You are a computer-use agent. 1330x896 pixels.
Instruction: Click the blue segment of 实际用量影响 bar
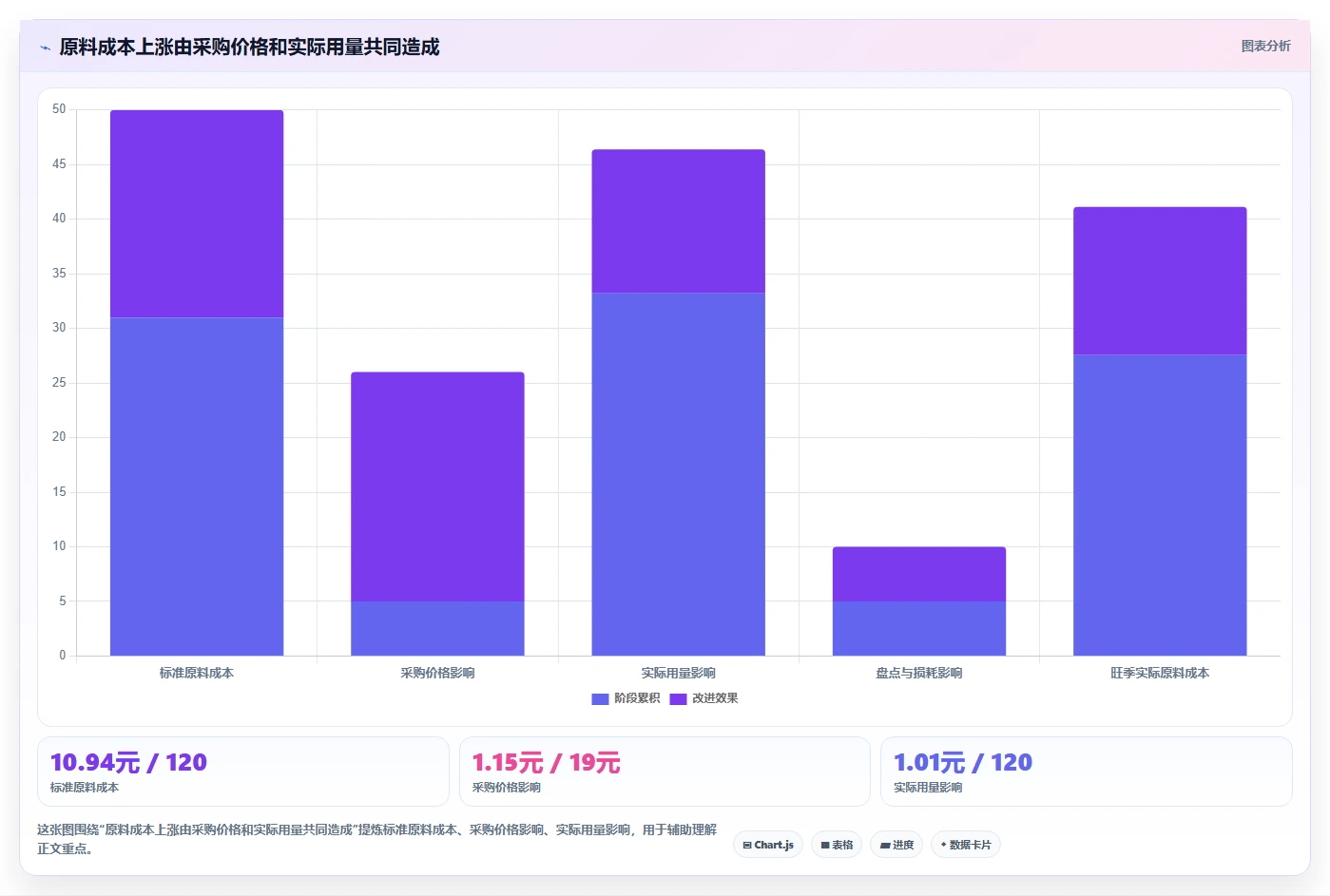(x=678, y=474)
